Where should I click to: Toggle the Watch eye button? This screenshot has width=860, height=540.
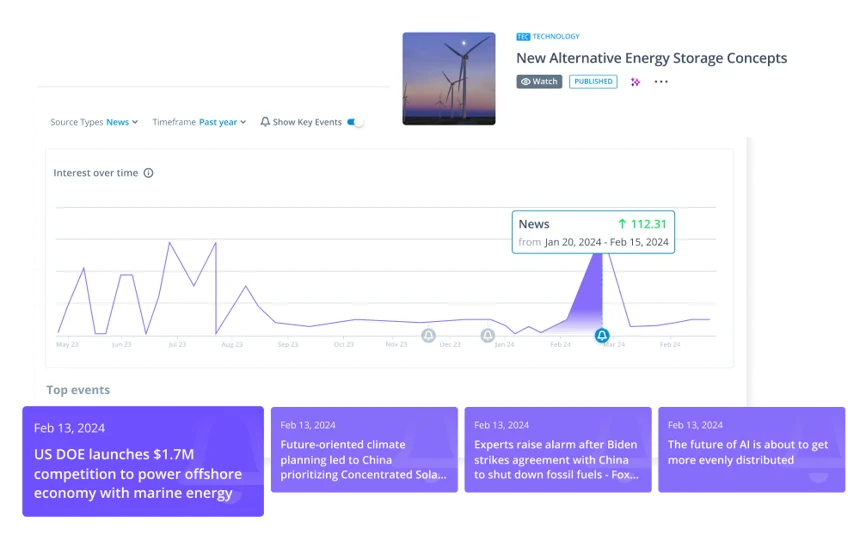click(x=539, y=82)
